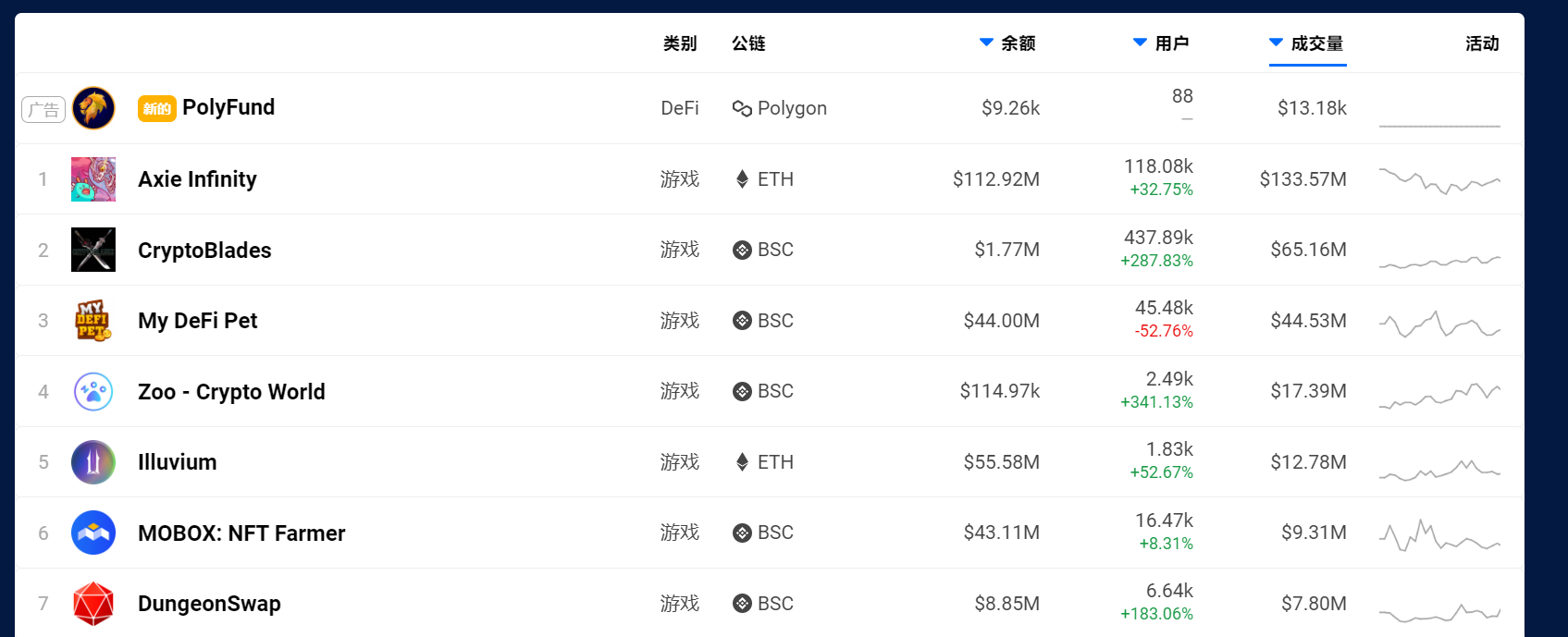Open the My DeFi Pet dapp link
This screenshot has height=637, width=1568.
coord(197,321)
